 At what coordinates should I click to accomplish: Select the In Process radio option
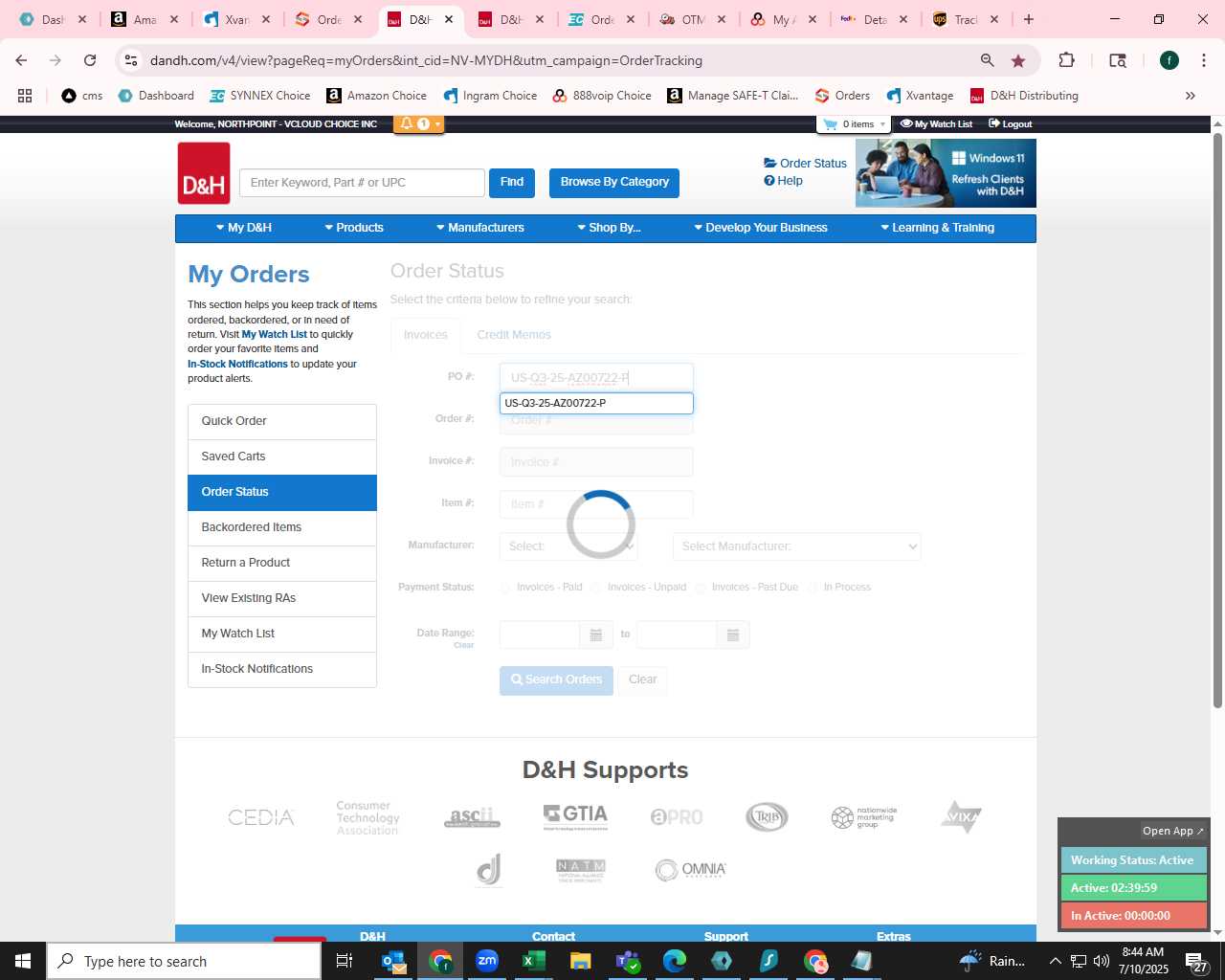click(x=813, y=588)
